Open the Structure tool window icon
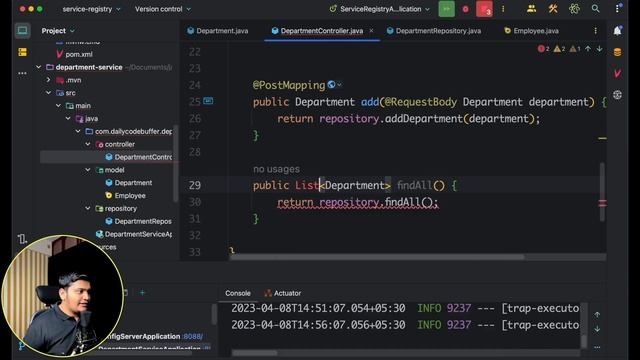Screen dimensions: 640x360 tap(22, 239)
